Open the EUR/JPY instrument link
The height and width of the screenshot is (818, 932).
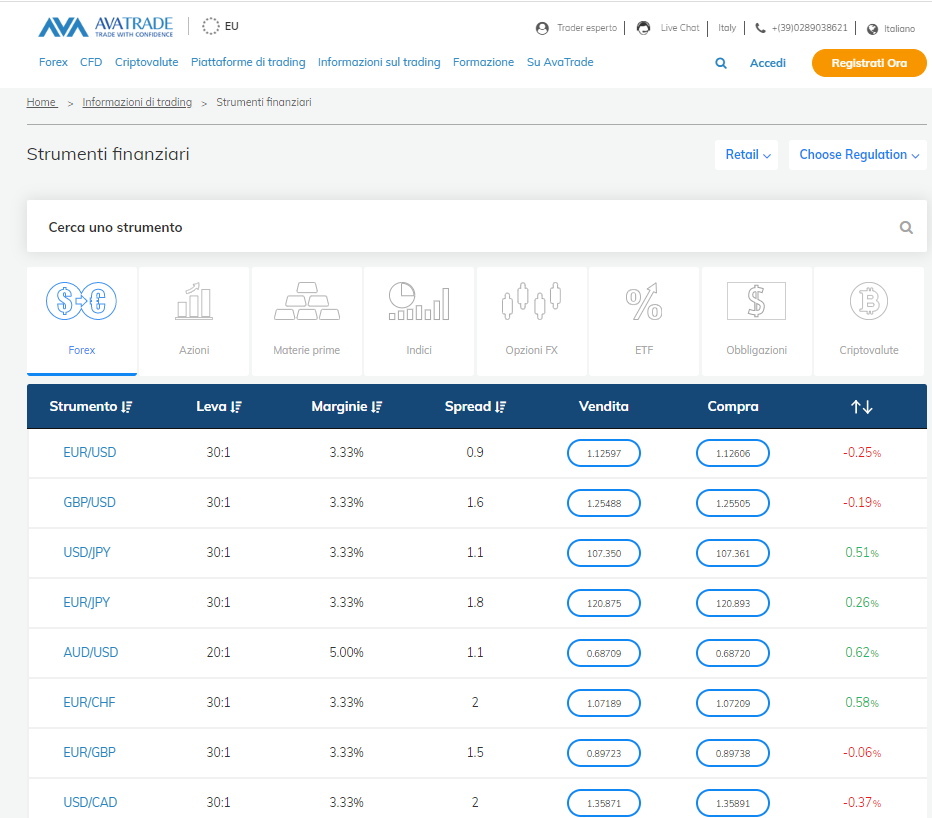tap(87, 602)
